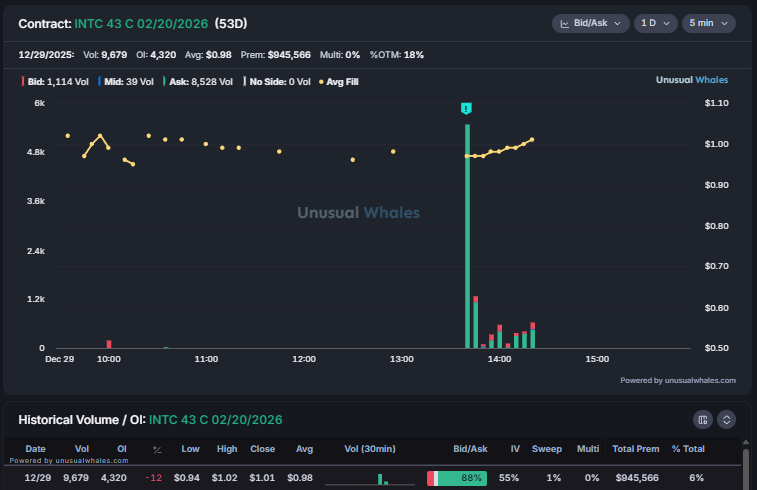Image resolution: width=757 pixels, height=490 pixels.
Task: Toggle the Mid 39 Vol legend series
Action: (x=126, y=82)
